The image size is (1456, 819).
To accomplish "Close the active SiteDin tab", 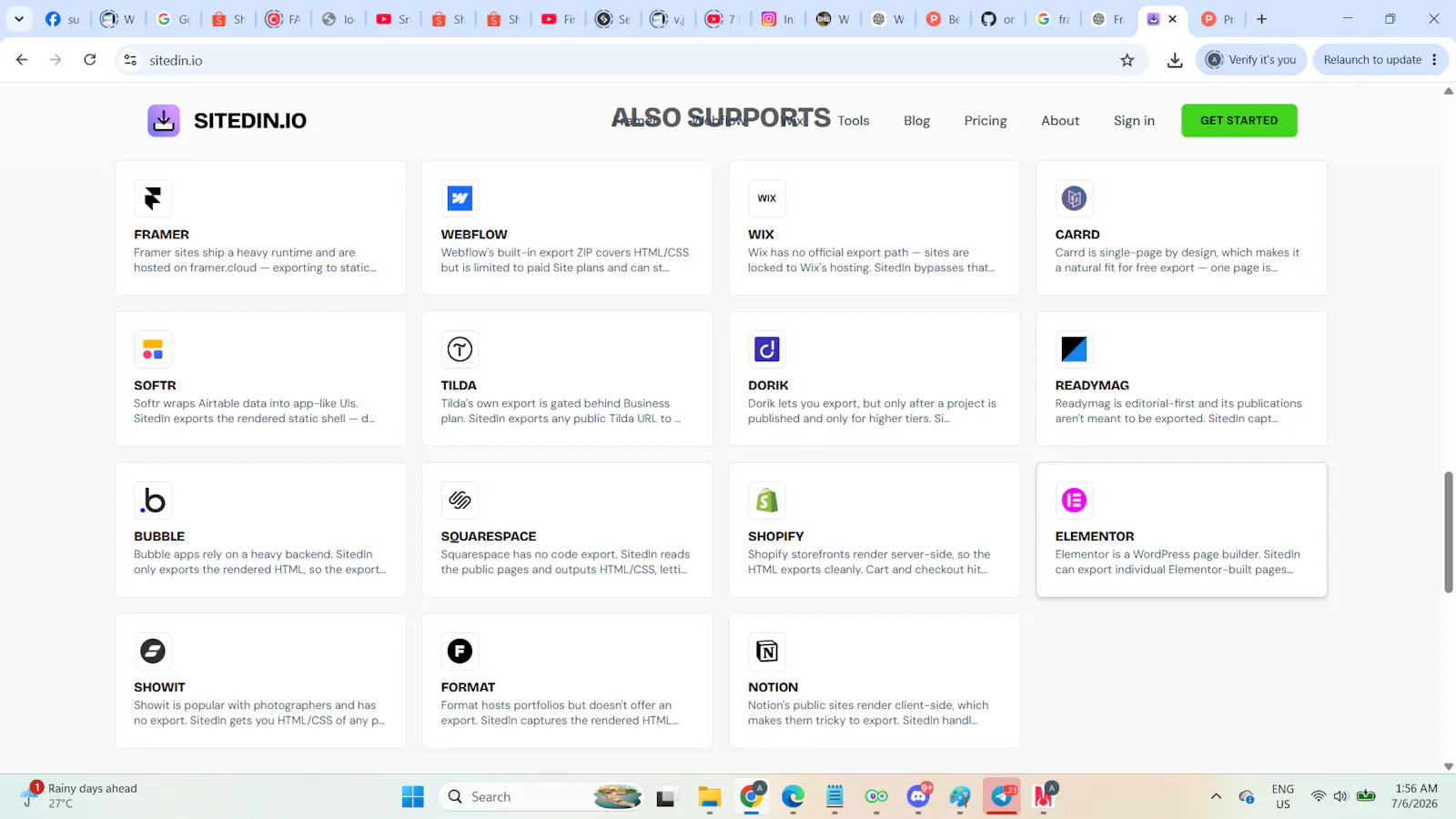I will [x=1173, y=19].
